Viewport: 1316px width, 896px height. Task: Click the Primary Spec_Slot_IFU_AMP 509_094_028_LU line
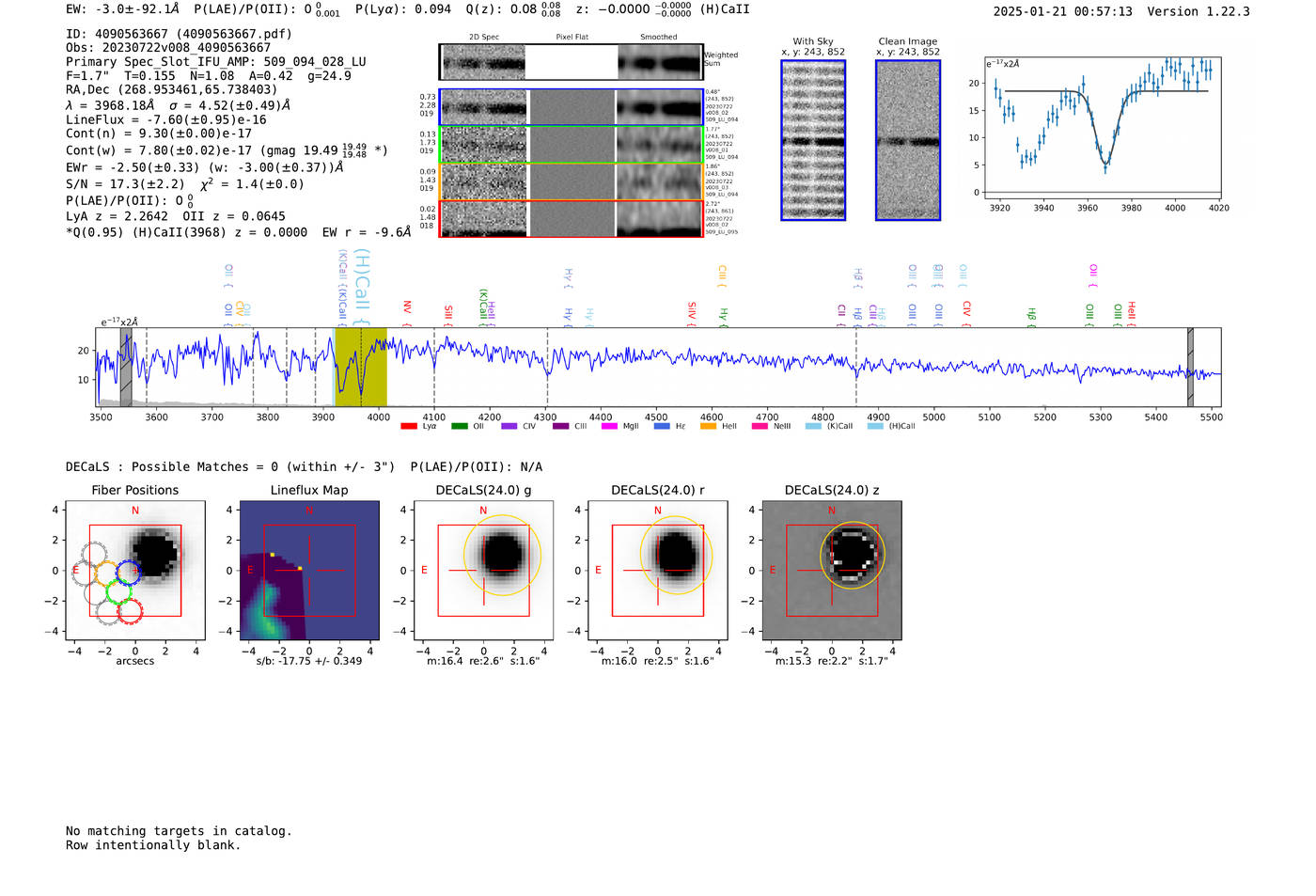tap(216, 62)
